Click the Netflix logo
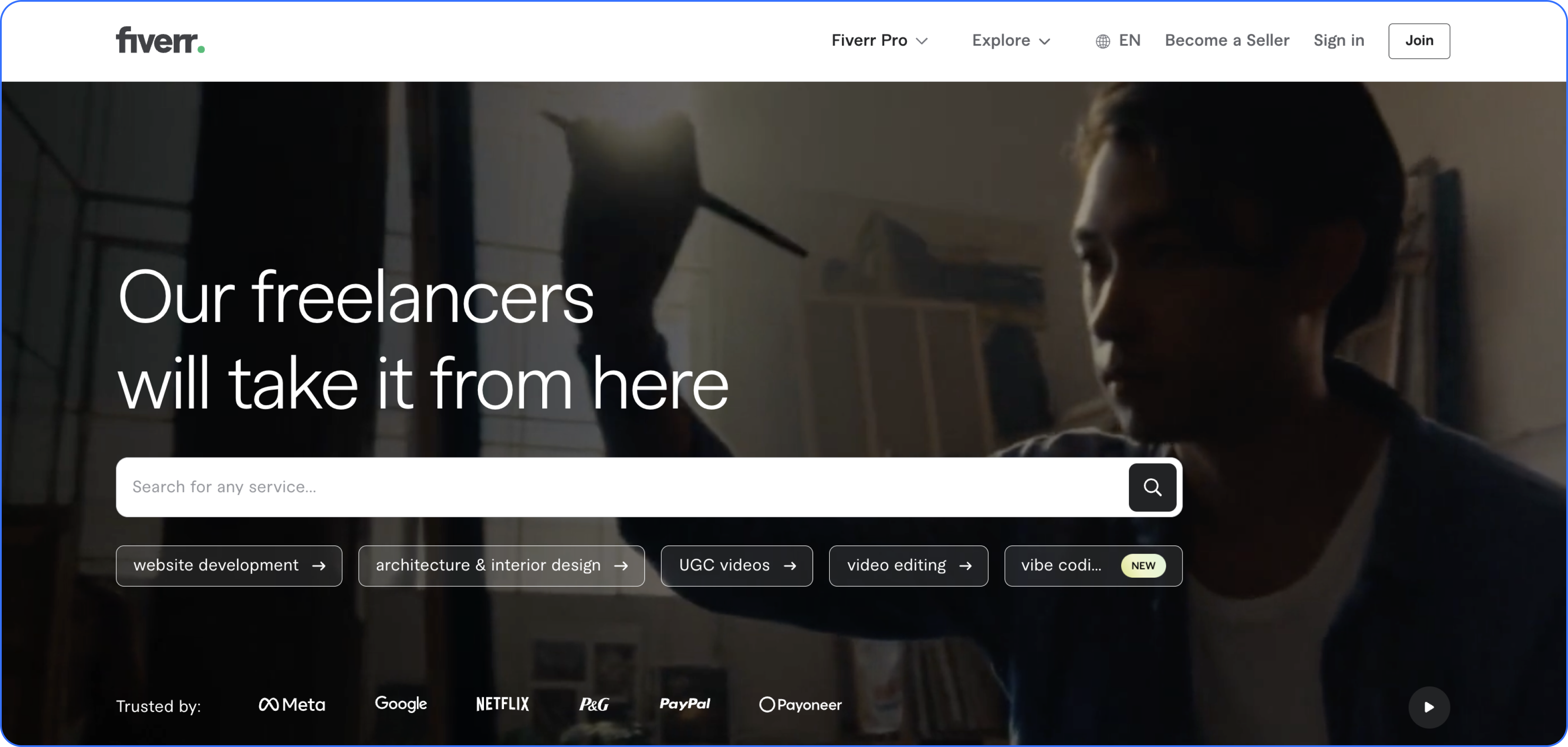1568x747 pixels. (502, 704)
